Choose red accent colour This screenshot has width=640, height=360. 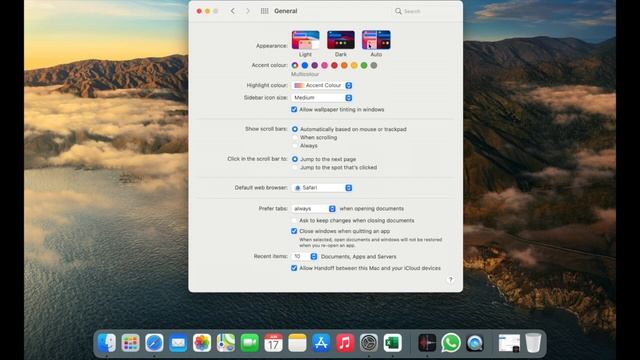(x=334, y=65)
